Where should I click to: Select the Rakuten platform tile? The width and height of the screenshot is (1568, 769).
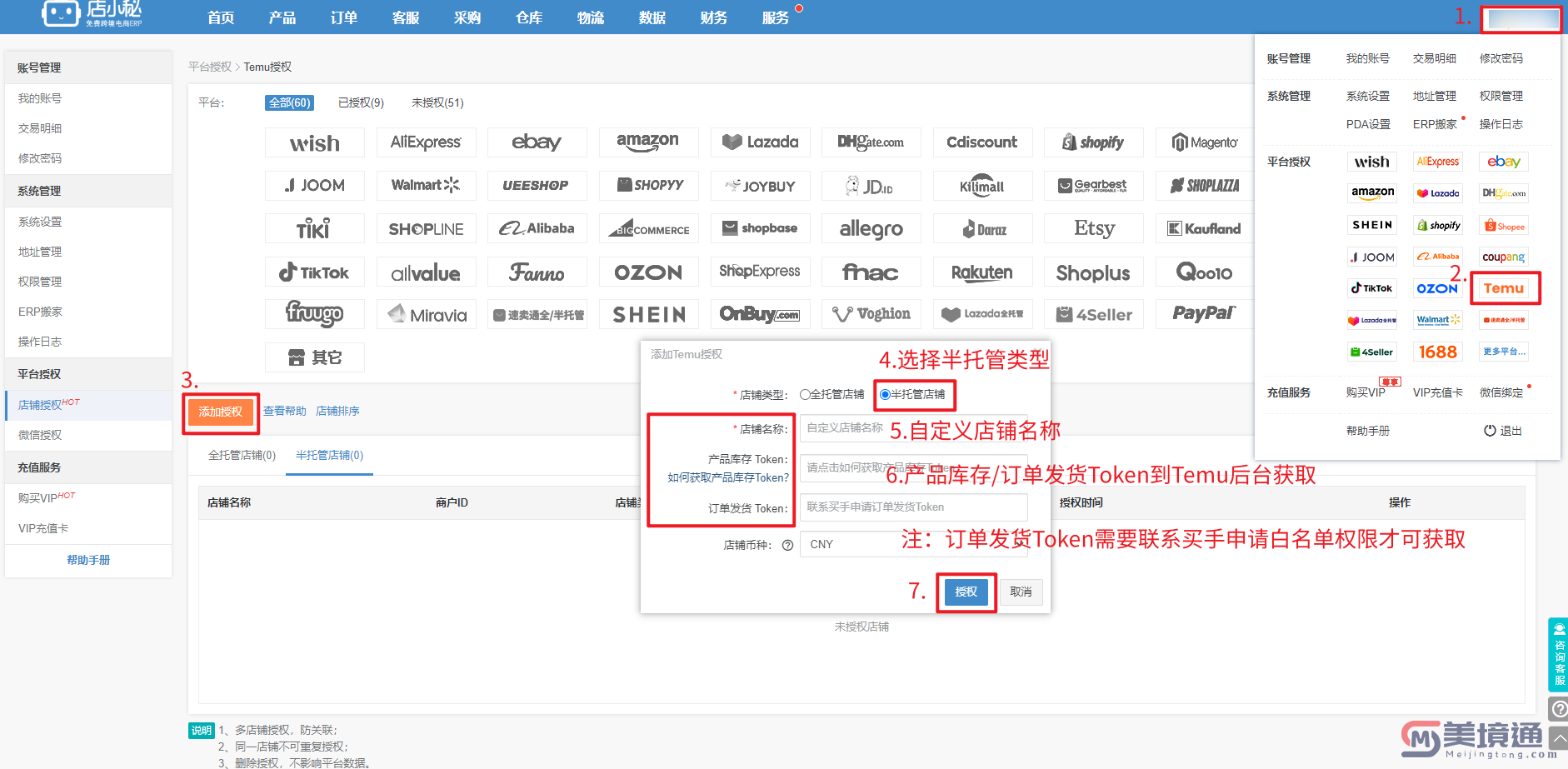[982, 272]
